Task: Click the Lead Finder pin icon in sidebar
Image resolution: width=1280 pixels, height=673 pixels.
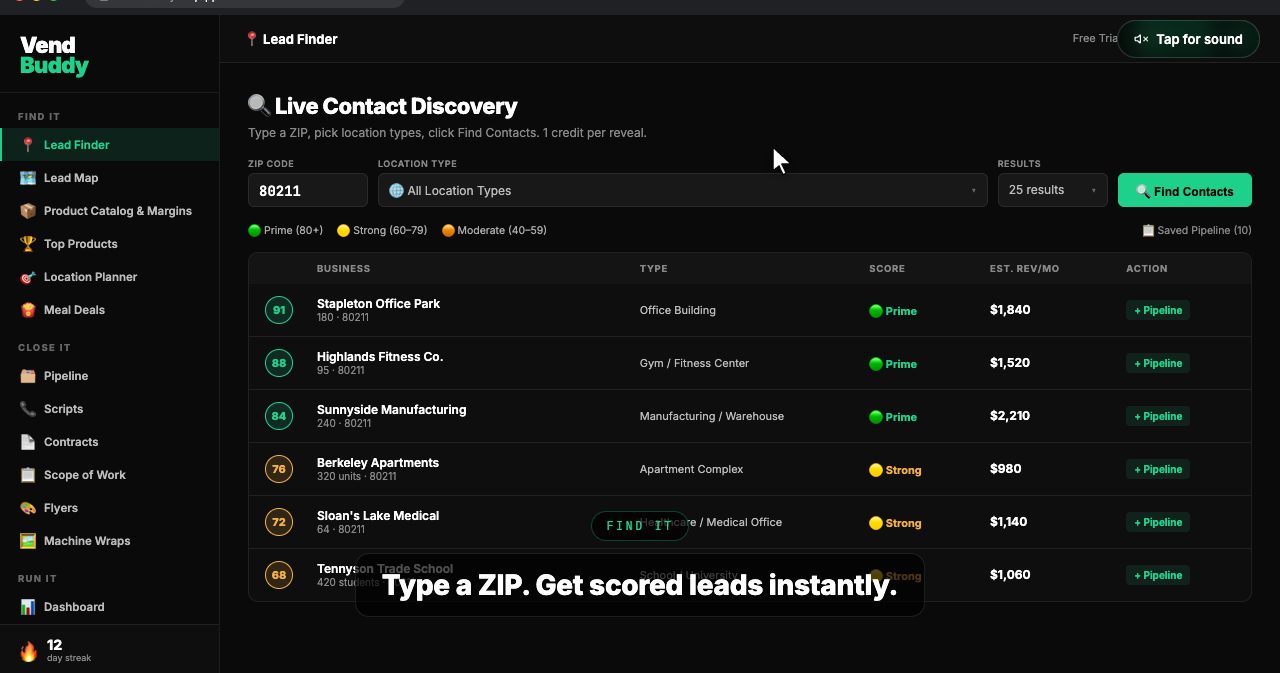Action: pos(28,145)
